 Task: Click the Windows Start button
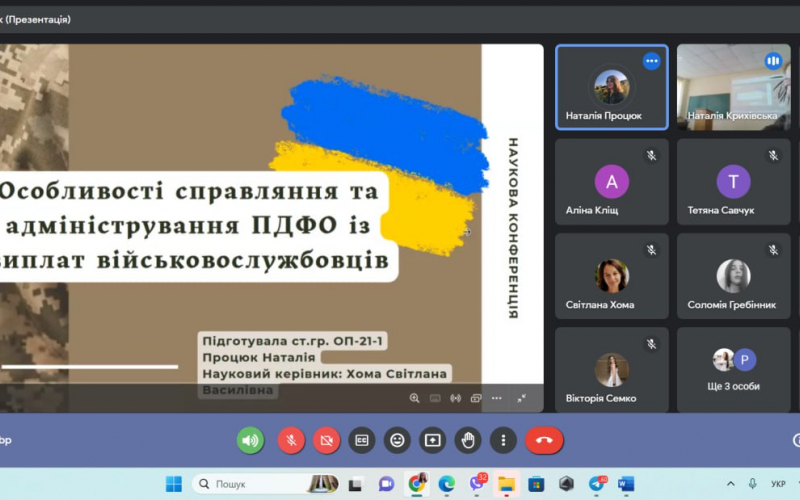tap(174, 484)
